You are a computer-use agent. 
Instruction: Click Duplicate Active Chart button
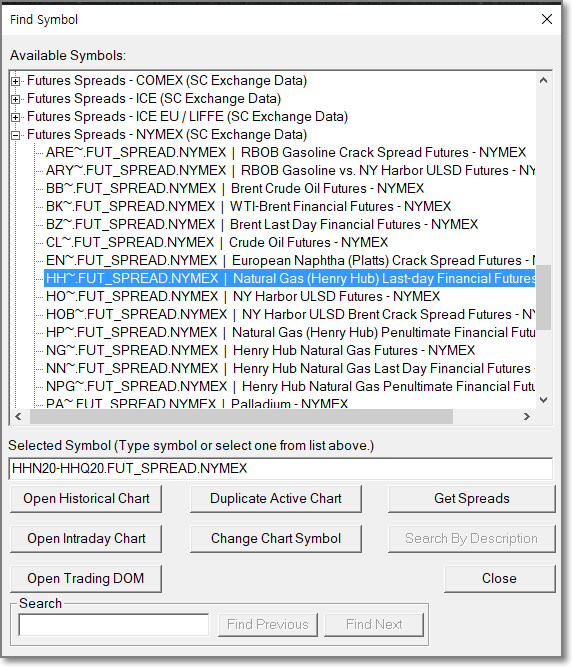(276, 499)
